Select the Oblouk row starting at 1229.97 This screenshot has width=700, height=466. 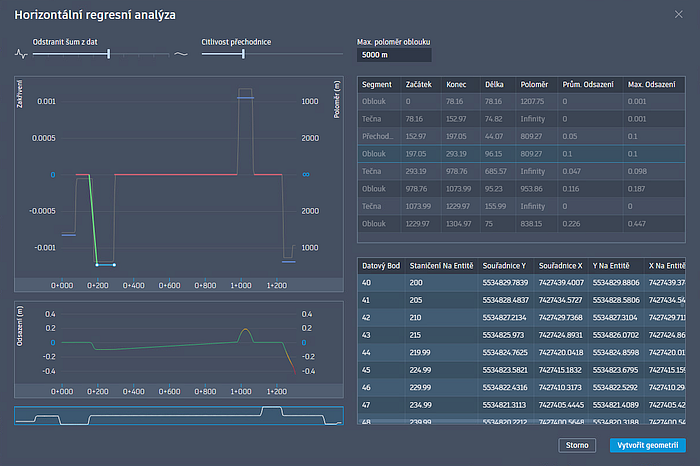pos(377,223)
